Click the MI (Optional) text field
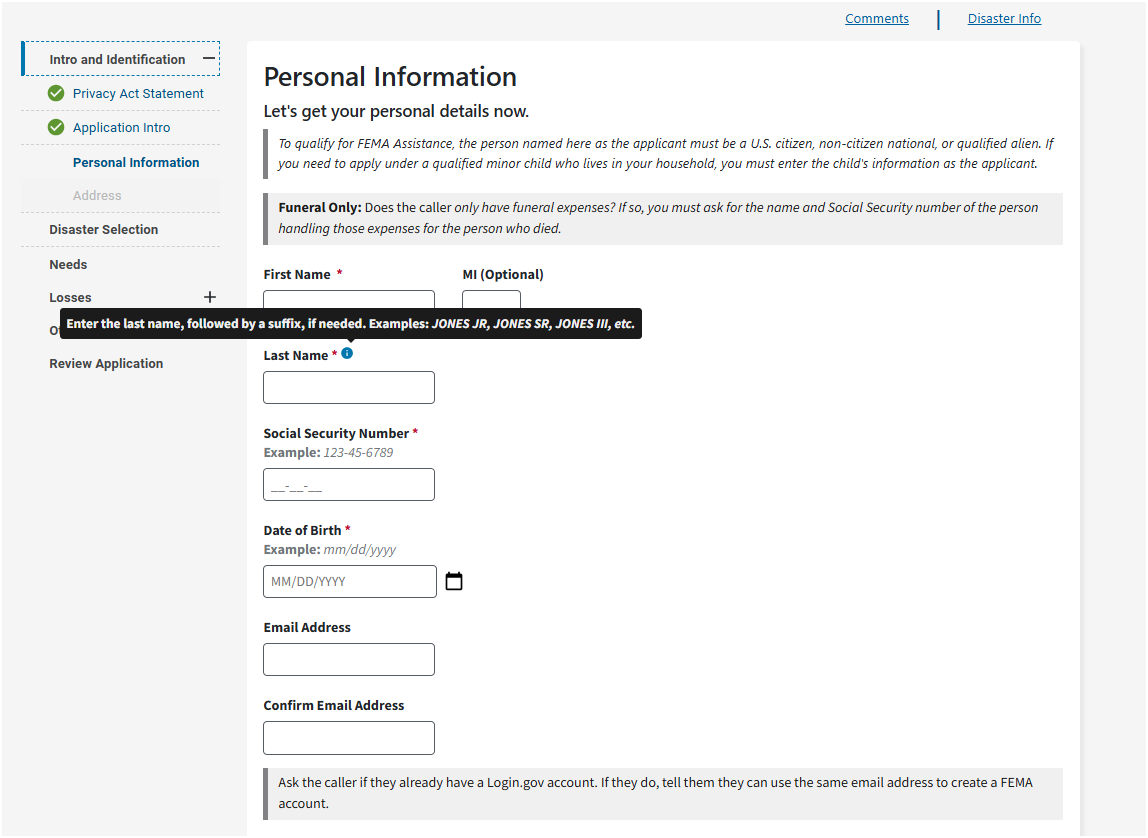 491,300
